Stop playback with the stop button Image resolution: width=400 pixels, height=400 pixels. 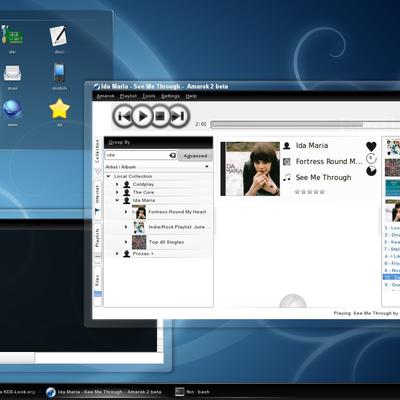[x=160, y=116]
